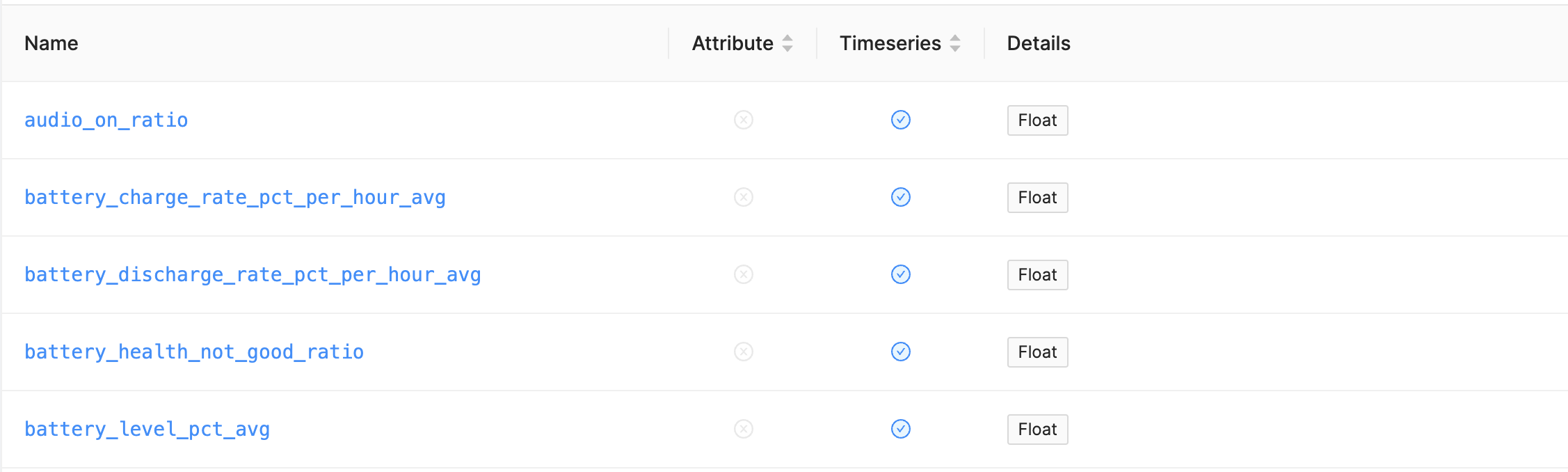Click the checkmark icon for battery_health_not_good_ratio
1568x472 pixels.
(x=901, y=352)
